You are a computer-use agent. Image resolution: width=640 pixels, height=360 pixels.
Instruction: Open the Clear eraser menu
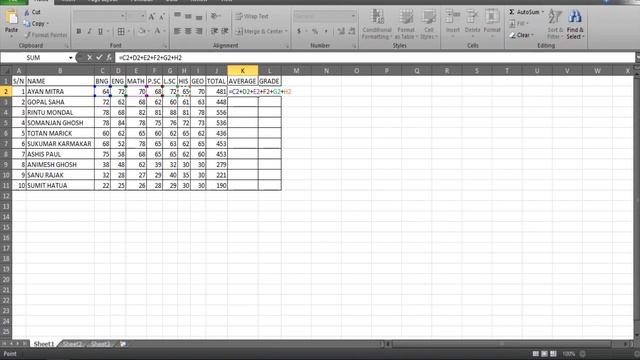[x=521, y=35]
